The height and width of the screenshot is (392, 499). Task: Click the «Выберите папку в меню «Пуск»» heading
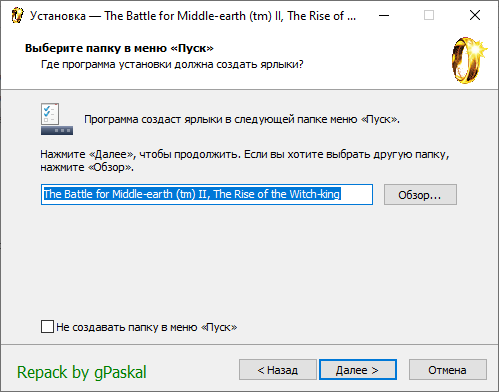[119, 48]
